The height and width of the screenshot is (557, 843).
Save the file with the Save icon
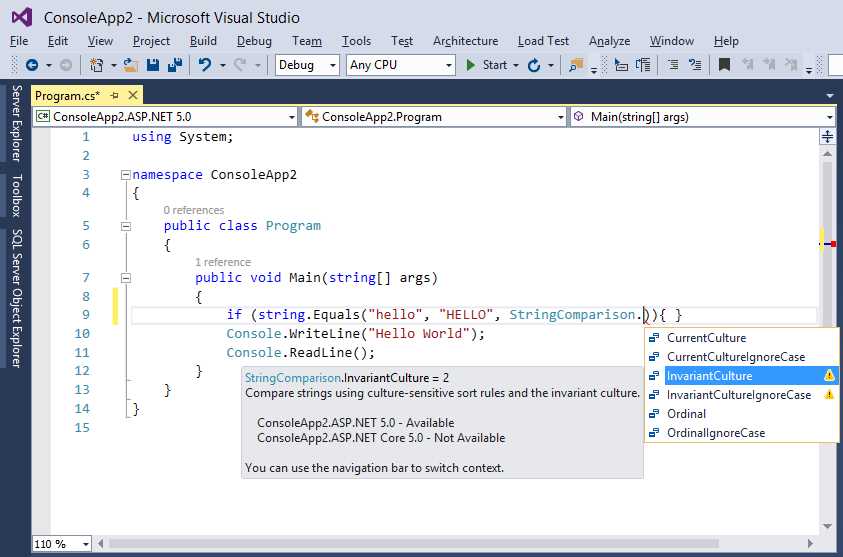coord(153,65)
